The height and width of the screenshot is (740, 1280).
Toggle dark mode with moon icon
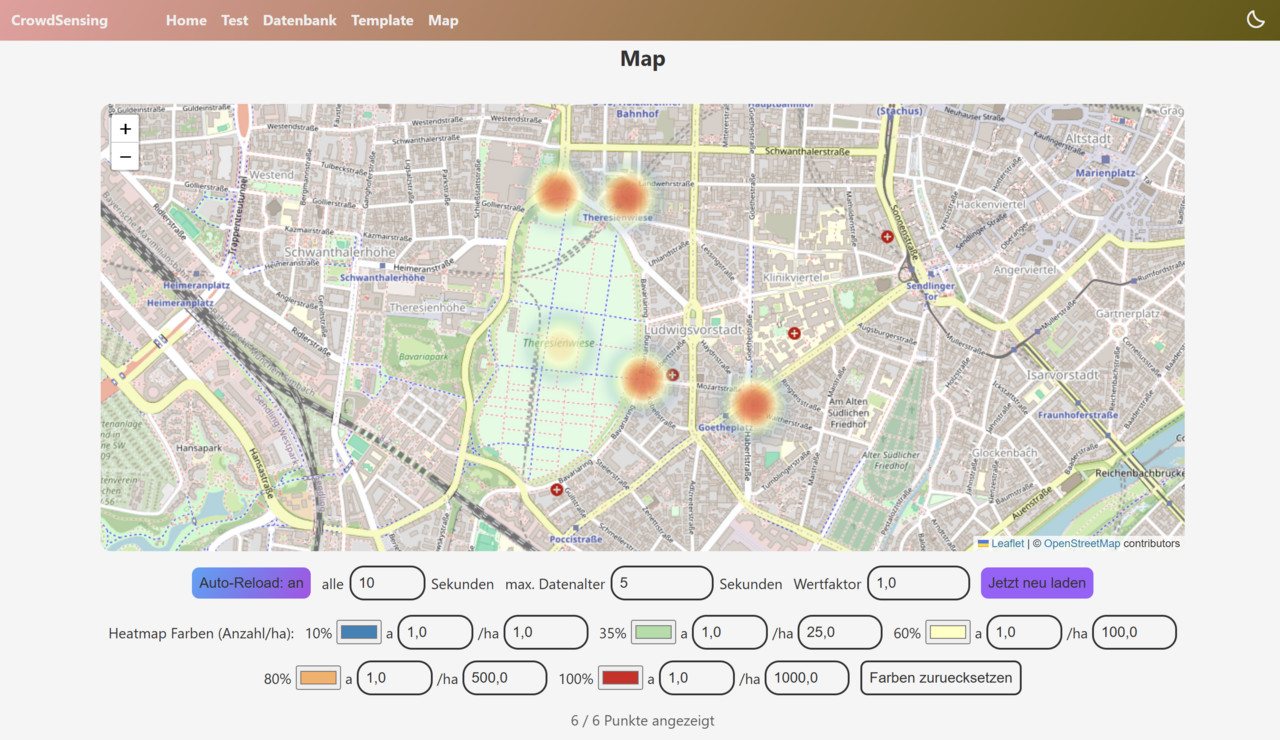pos(1255,20)
